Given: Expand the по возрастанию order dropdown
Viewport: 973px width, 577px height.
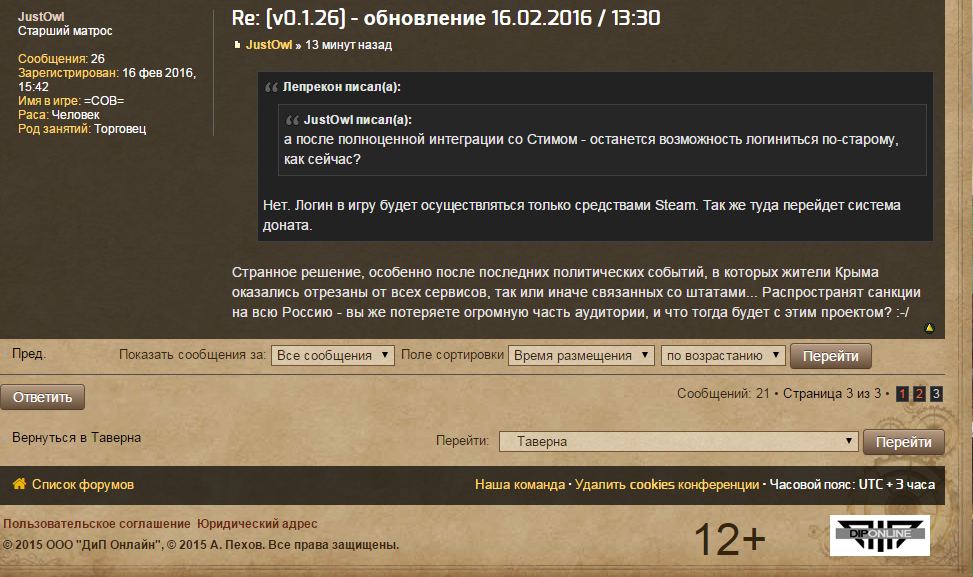Looking at the screenshot, I should pos(723,356).
